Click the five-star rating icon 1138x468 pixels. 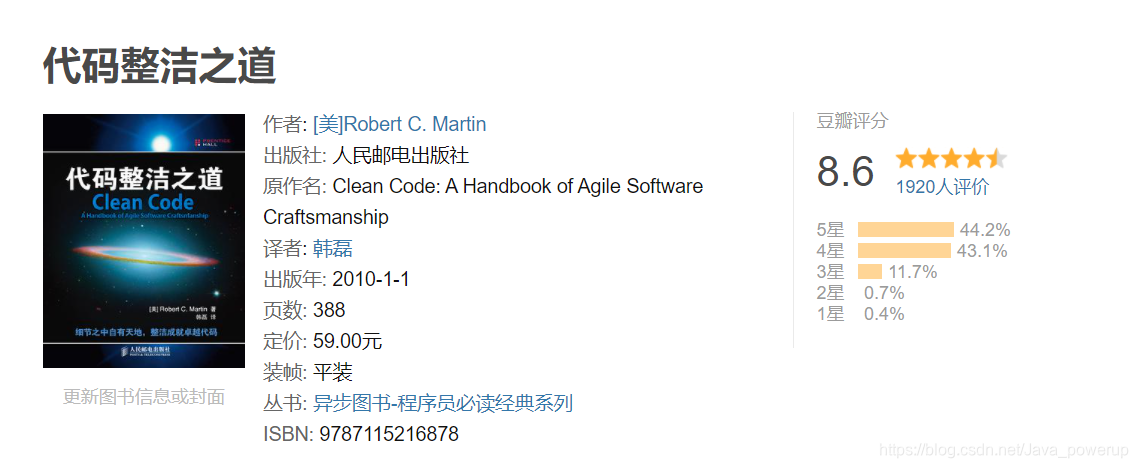click(951, 158)
